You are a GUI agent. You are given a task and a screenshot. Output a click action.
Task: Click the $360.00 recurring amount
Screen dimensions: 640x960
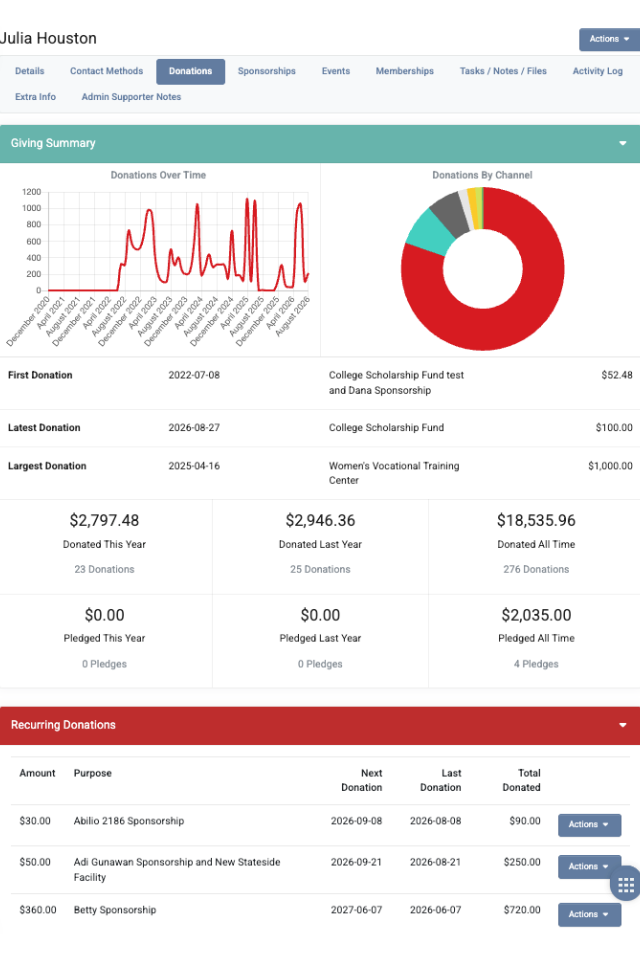(x=38, y=910)
